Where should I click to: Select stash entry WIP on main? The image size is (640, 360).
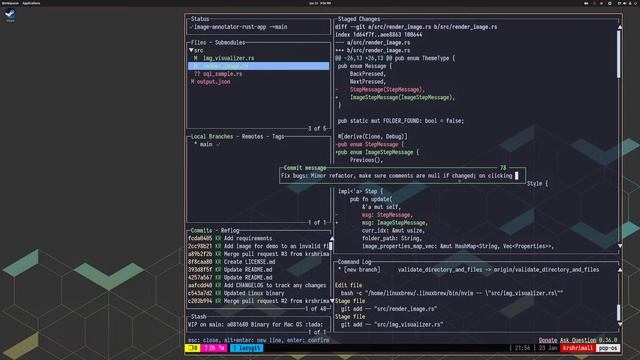(256, 324)
